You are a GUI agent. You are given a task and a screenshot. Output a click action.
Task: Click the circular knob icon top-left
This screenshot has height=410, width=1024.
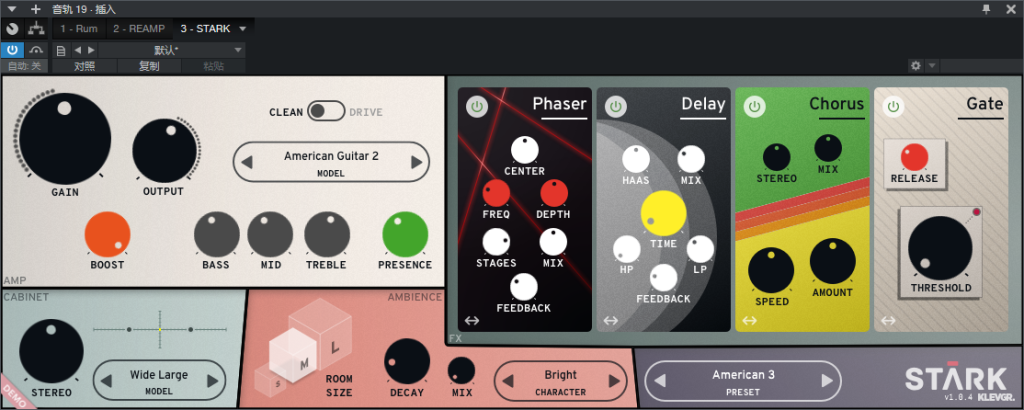(12, 29)
